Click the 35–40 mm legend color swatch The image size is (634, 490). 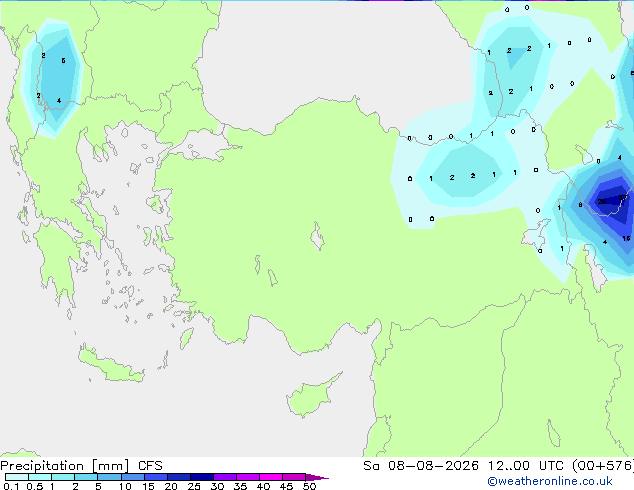pos(248,477)
